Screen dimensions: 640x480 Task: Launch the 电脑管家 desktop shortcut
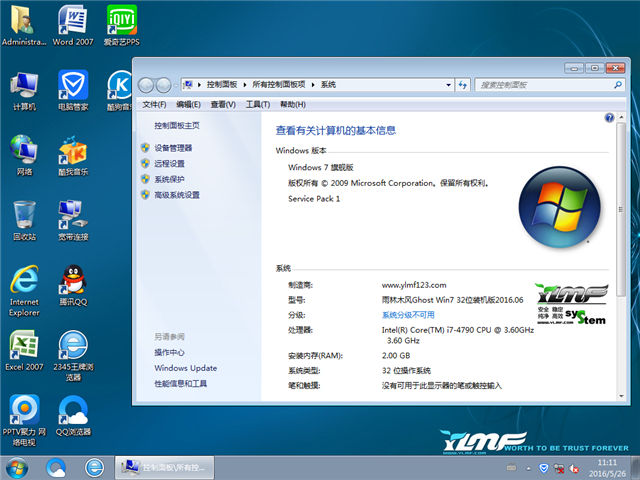(x=73, y=91)
